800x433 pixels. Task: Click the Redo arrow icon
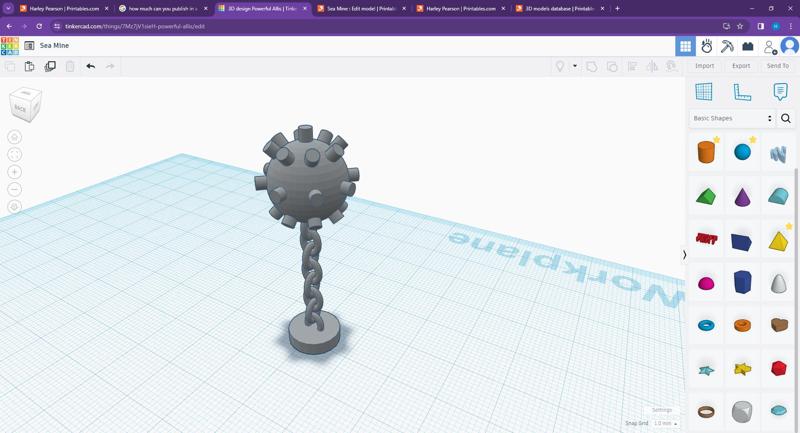pos(110,66)
